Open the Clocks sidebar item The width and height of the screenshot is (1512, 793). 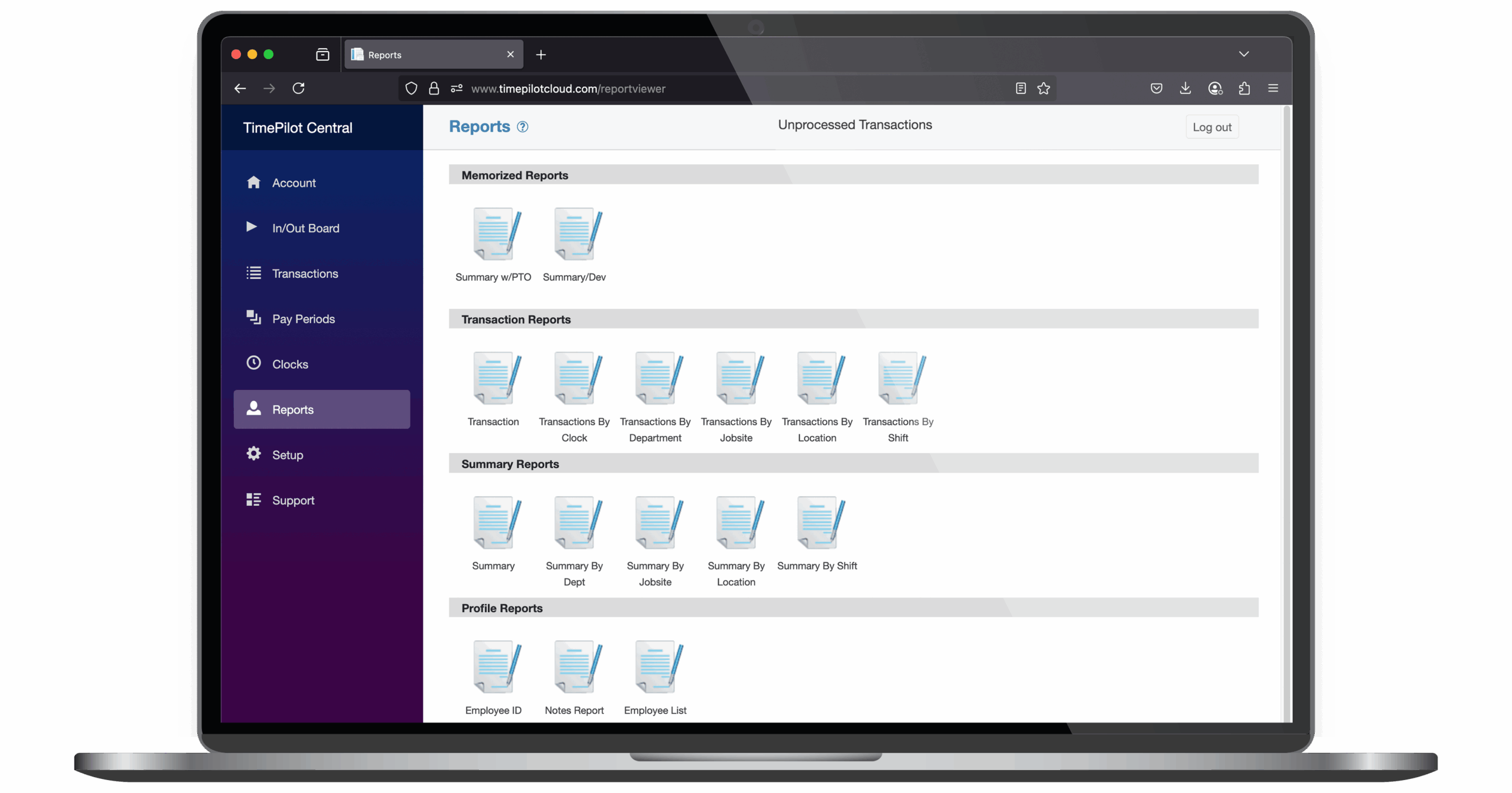(289, 364)
